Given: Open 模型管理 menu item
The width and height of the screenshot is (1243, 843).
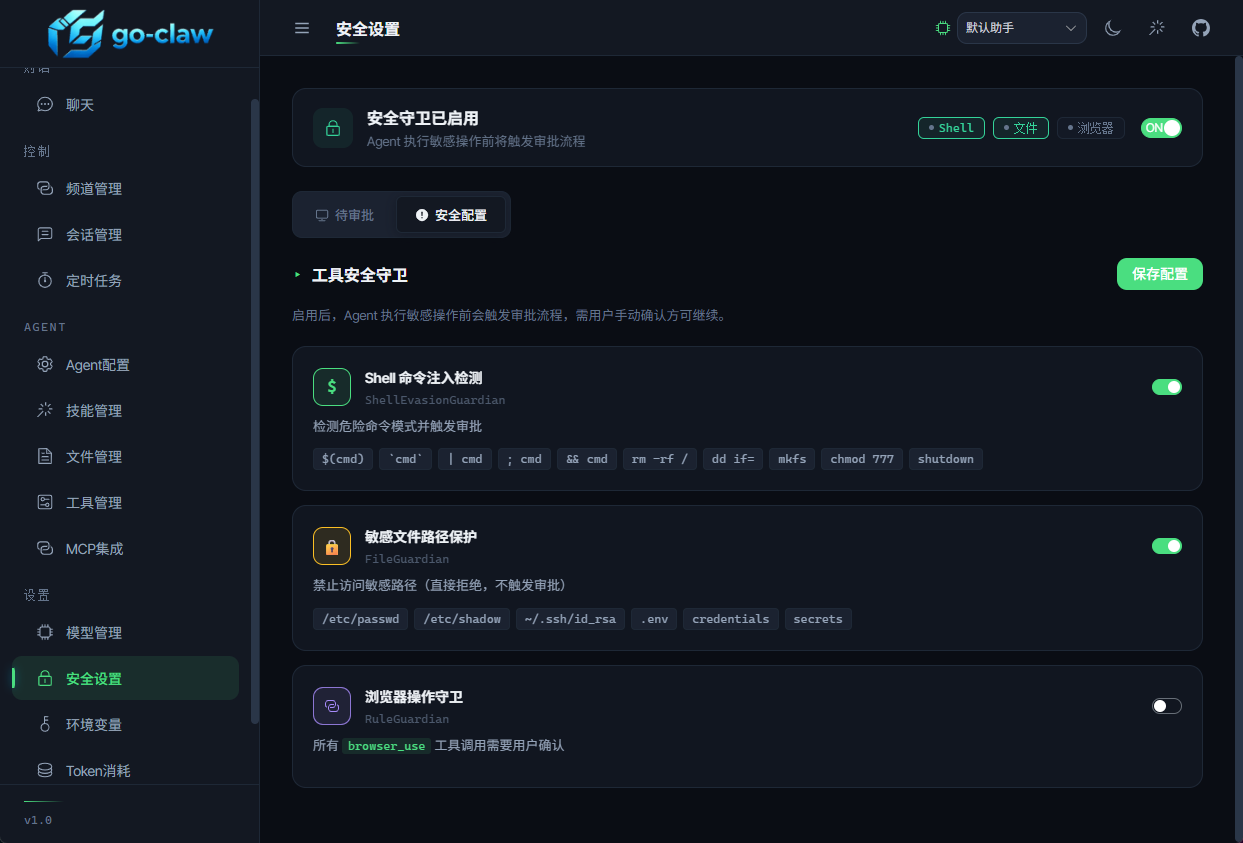Looking at the screenshot, I should click(x=126, y=632).
